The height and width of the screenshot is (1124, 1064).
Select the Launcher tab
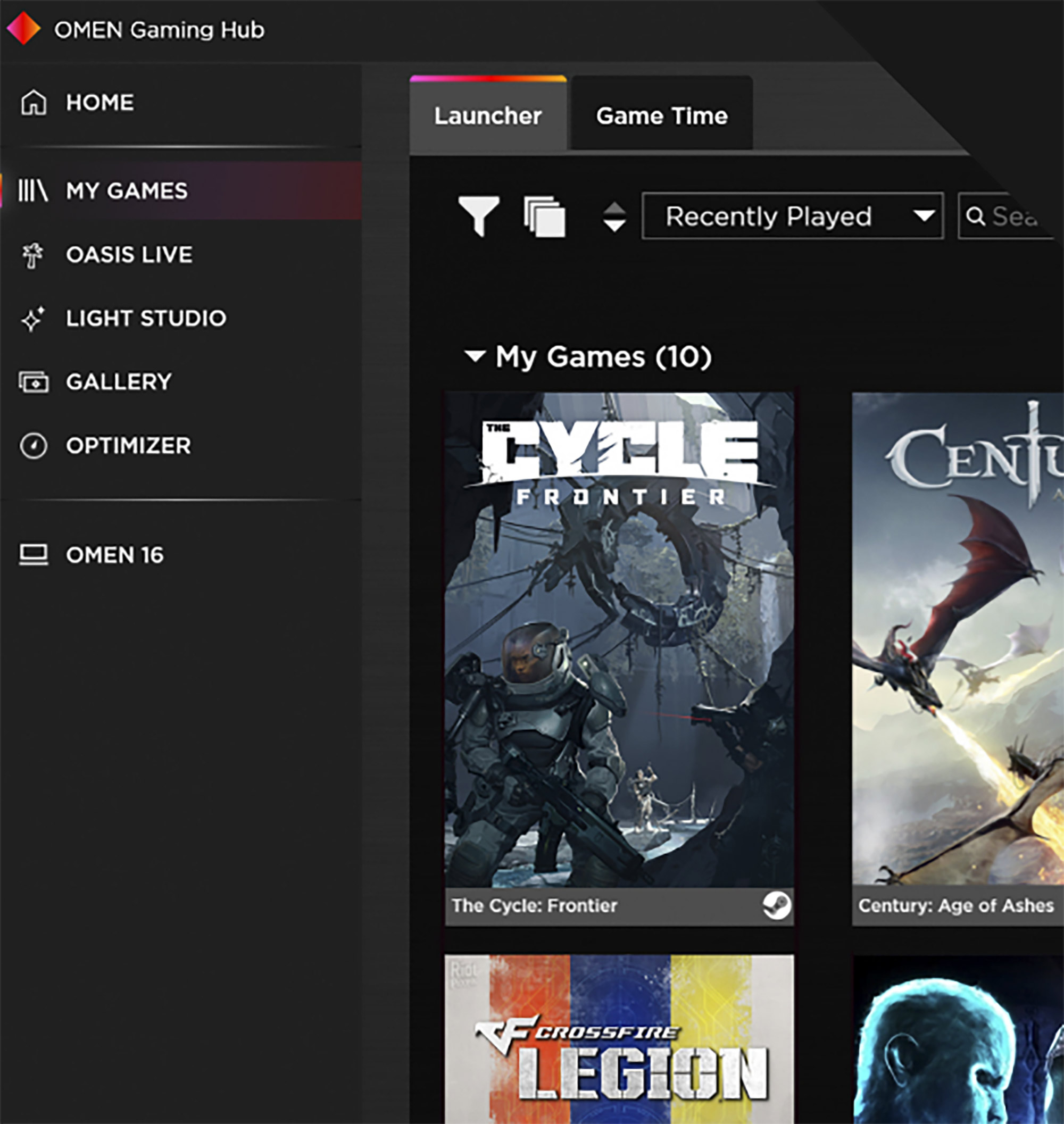[x=488, y=115]
